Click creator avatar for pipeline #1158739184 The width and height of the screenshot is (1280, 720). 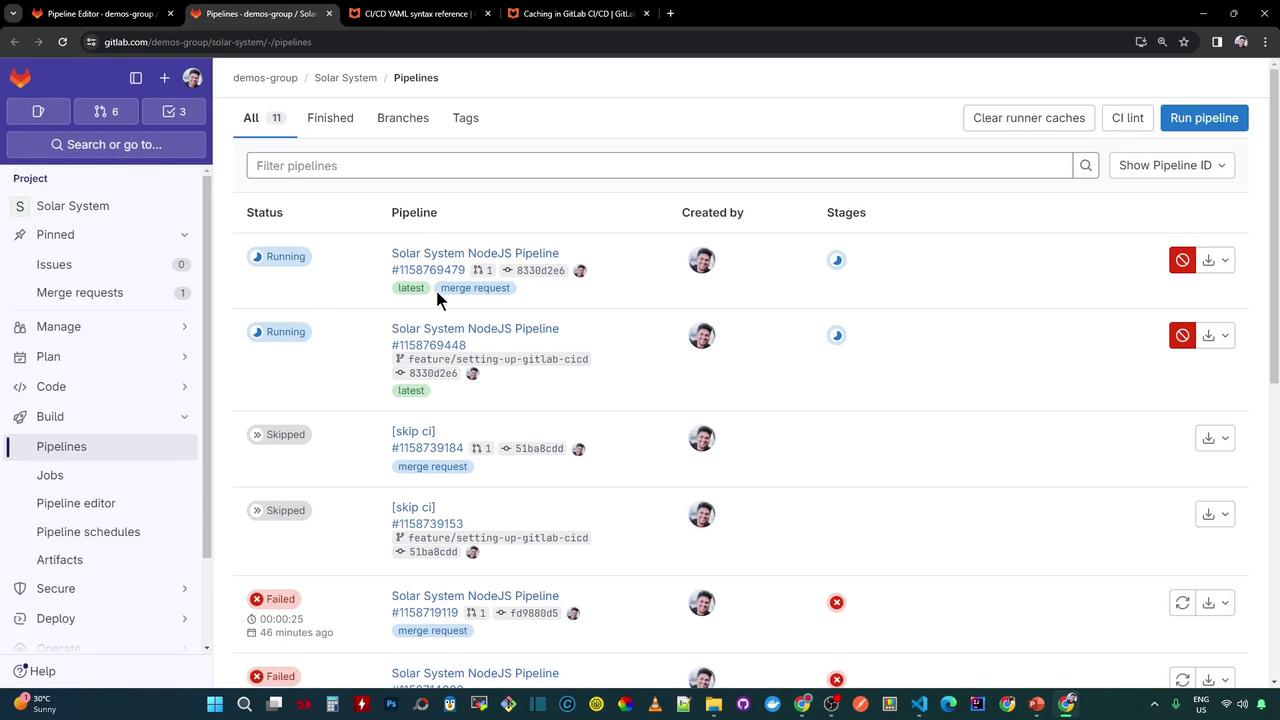pos(702,438)
